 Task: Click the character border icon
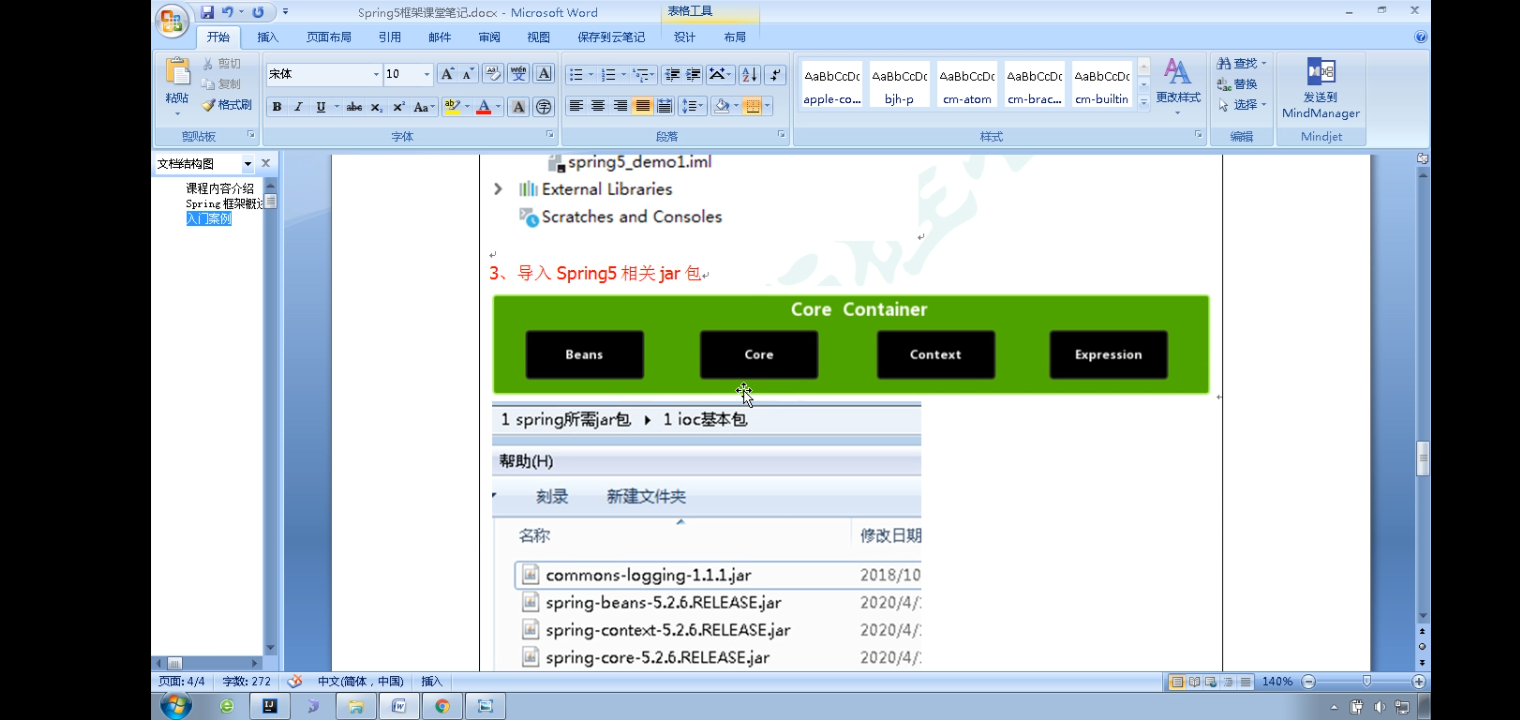tap(544, 74)
